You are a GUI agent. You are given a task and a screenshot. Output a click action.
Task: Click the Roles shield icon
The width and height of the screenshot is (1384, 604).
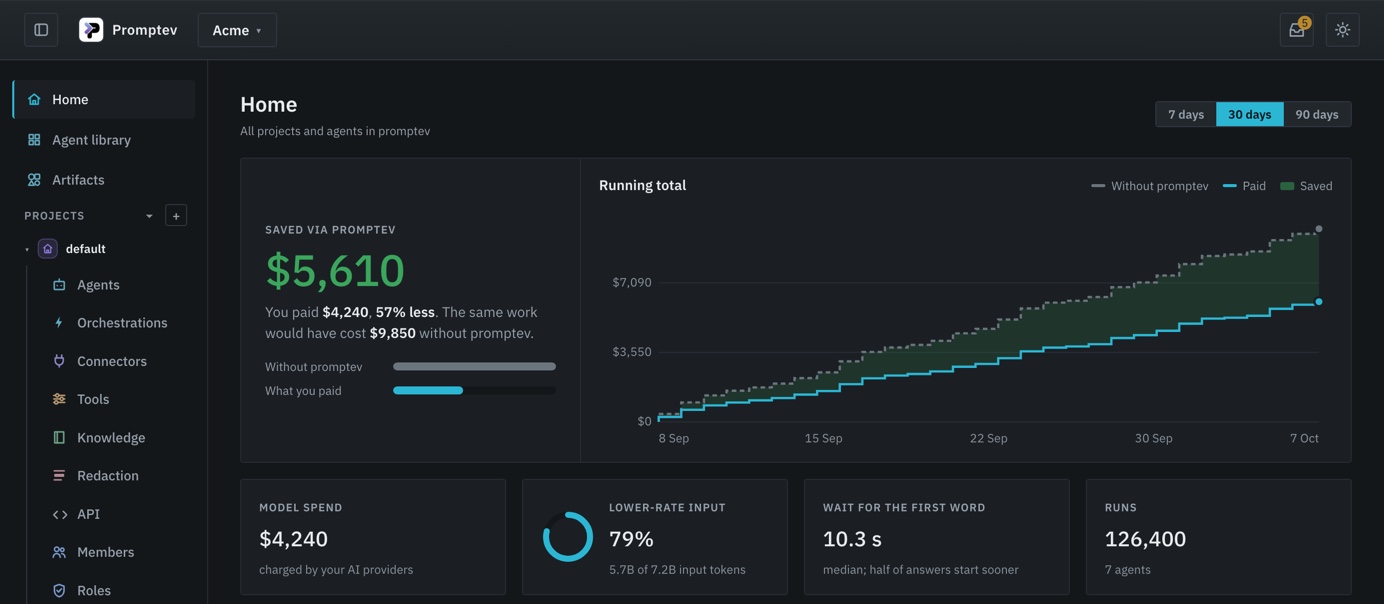[x=59, y=590]
